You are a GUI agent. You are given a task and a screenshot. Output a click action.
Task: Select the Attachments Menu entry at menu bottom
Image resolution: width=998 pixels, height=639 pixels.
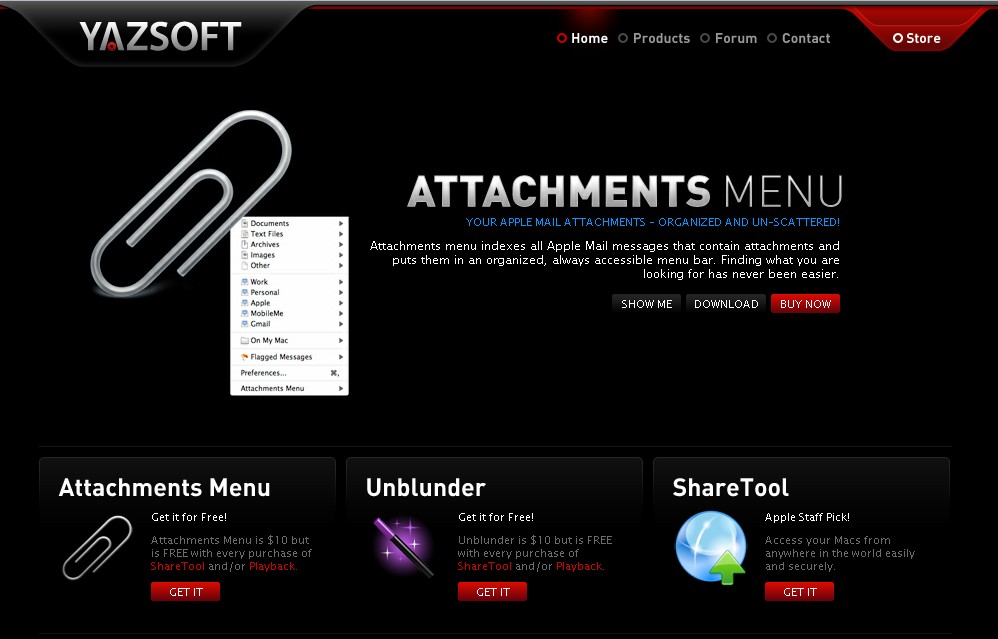point(290,388)
